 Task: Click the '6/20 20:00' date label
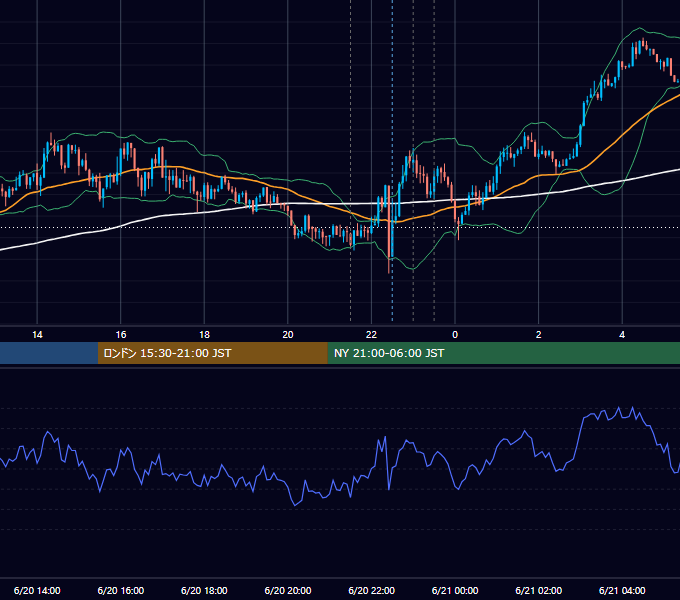click(x=288, y=590)
